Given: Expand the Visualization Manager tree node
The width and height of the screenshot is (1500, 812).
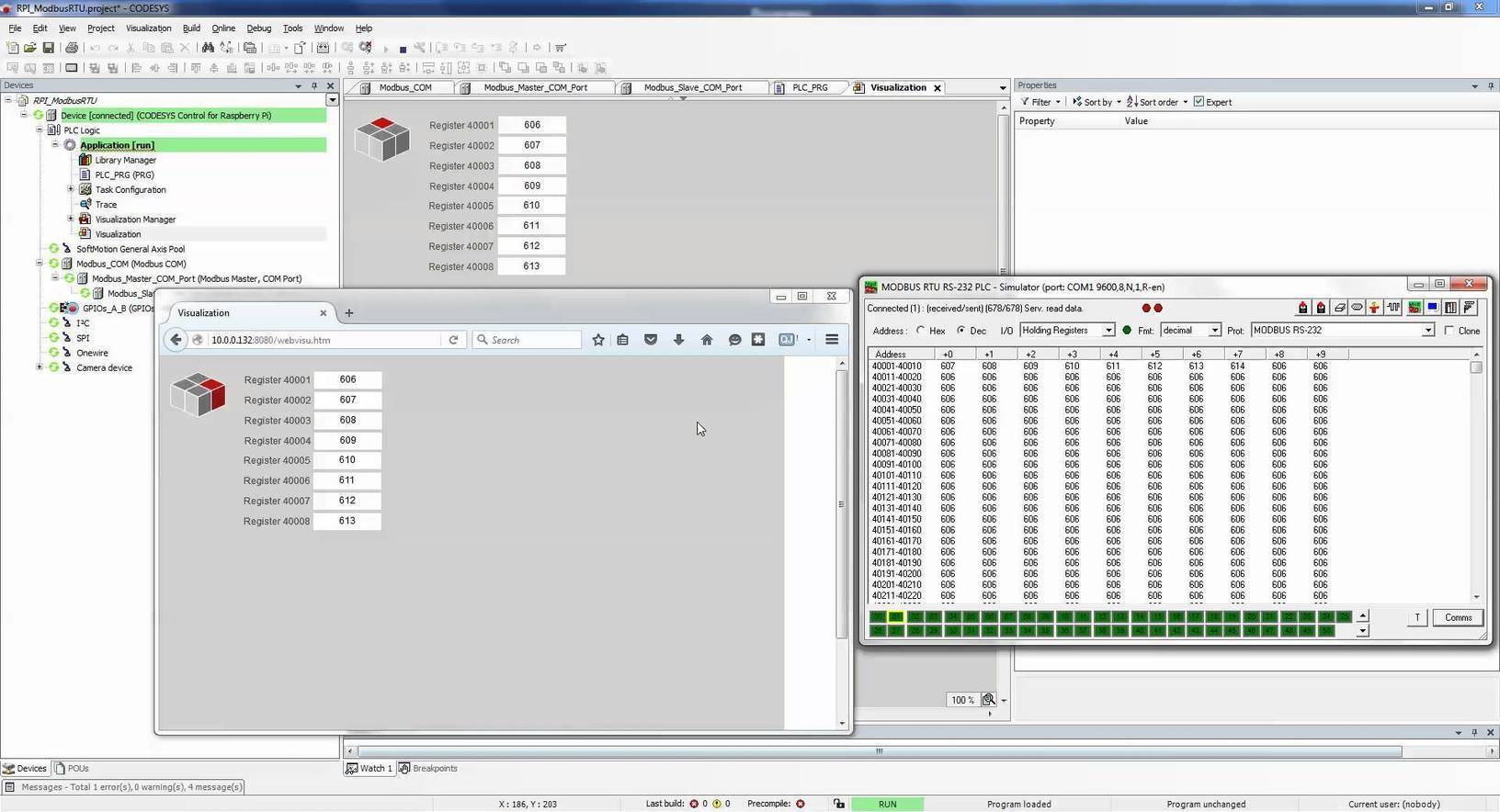Looking at the screenshot, I should click(71, 219).
